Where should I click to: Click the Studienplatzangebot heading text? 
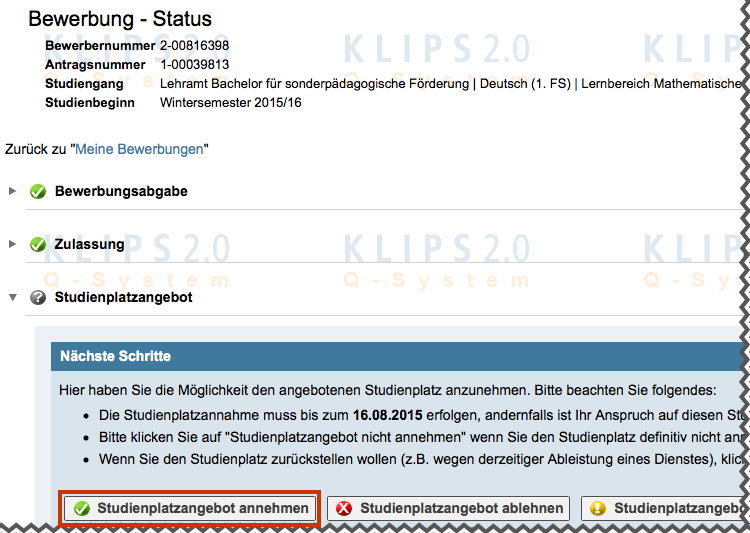[123, 297]
